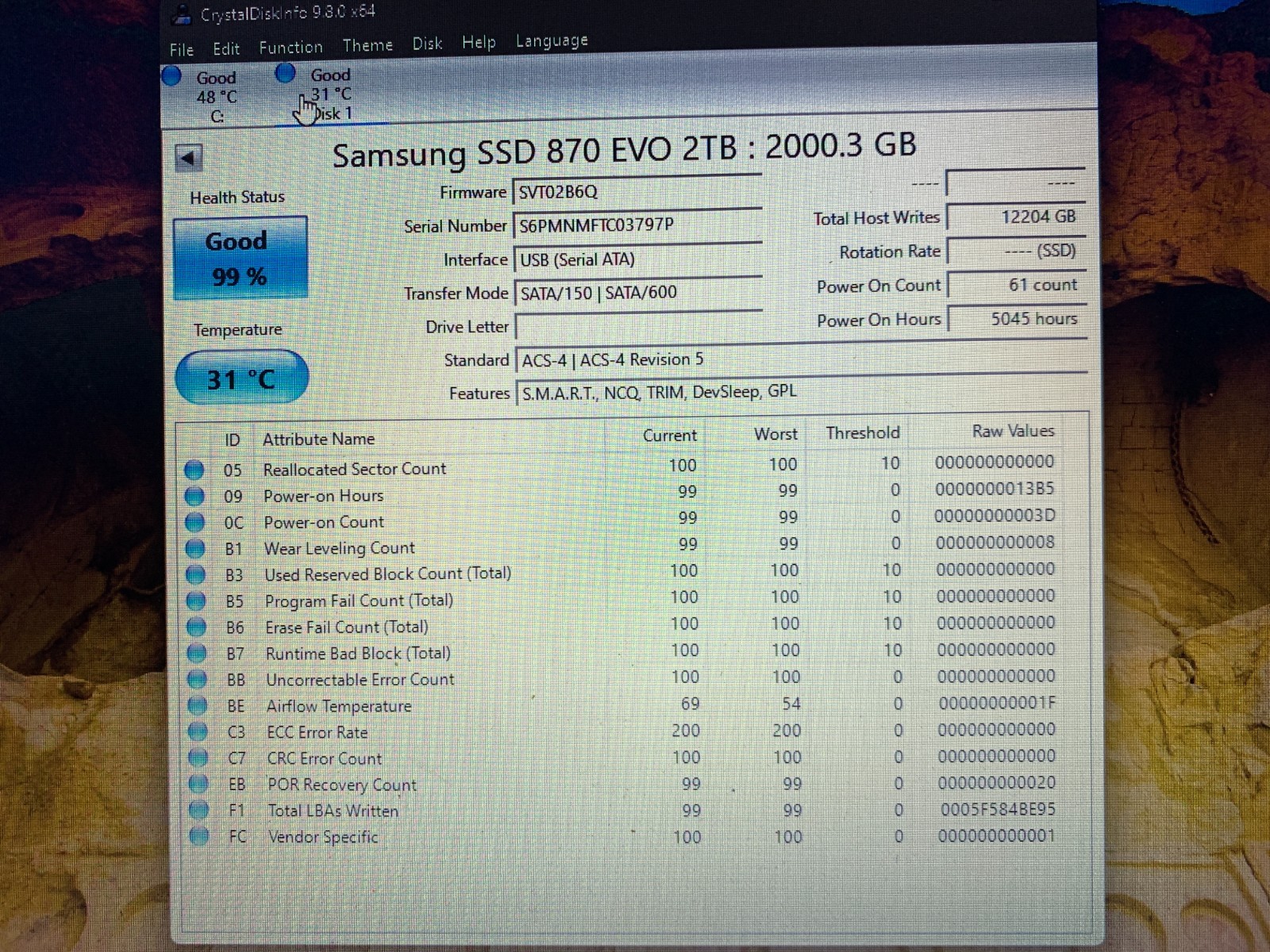
Task: Click the Firmware field SVT02B6Q
Action: [637, 192]
